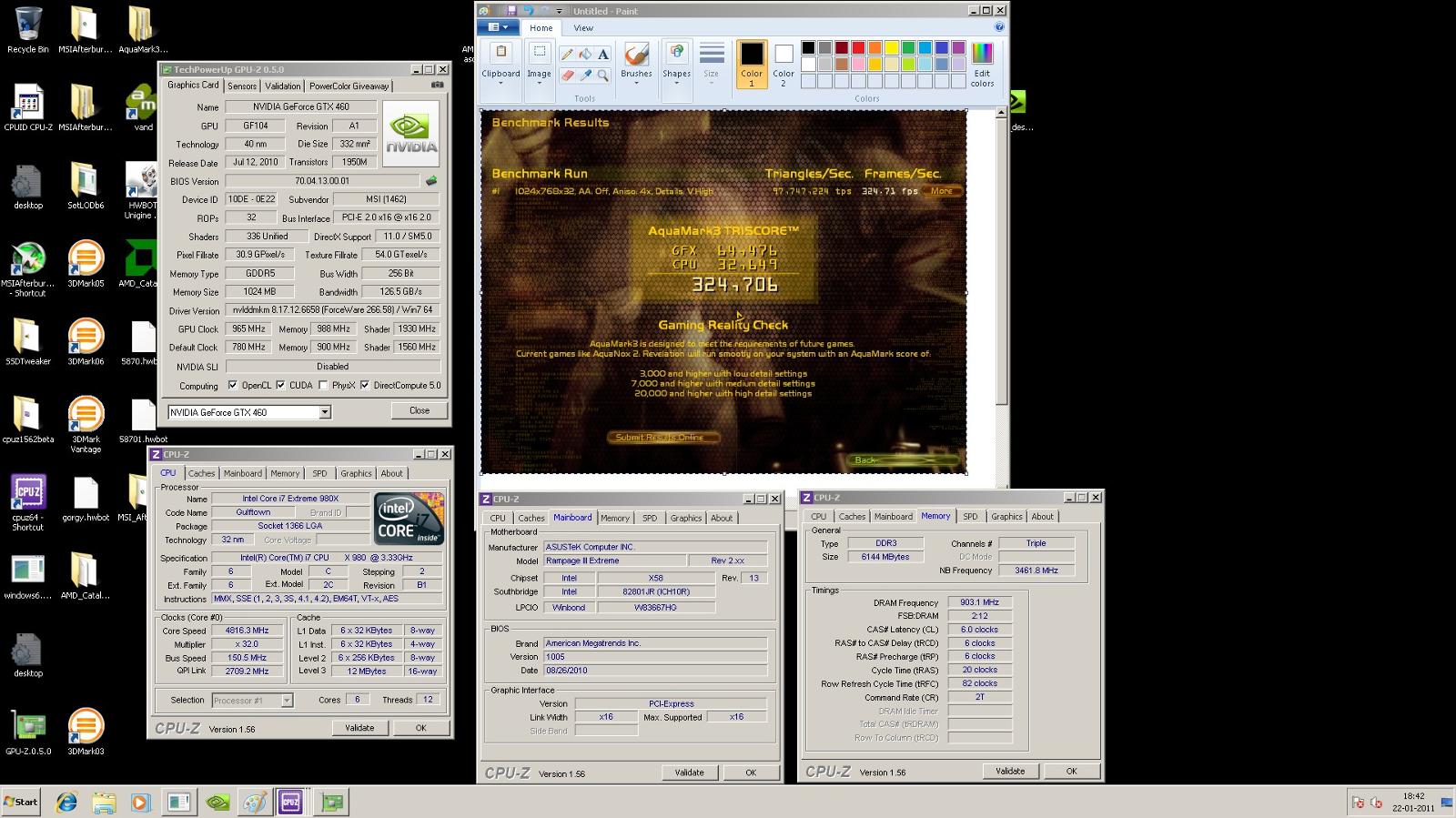Click Paint vertical scrollbar
Screen dimensions: 1456x818
pyautogui.click(x=1001, y=257)
